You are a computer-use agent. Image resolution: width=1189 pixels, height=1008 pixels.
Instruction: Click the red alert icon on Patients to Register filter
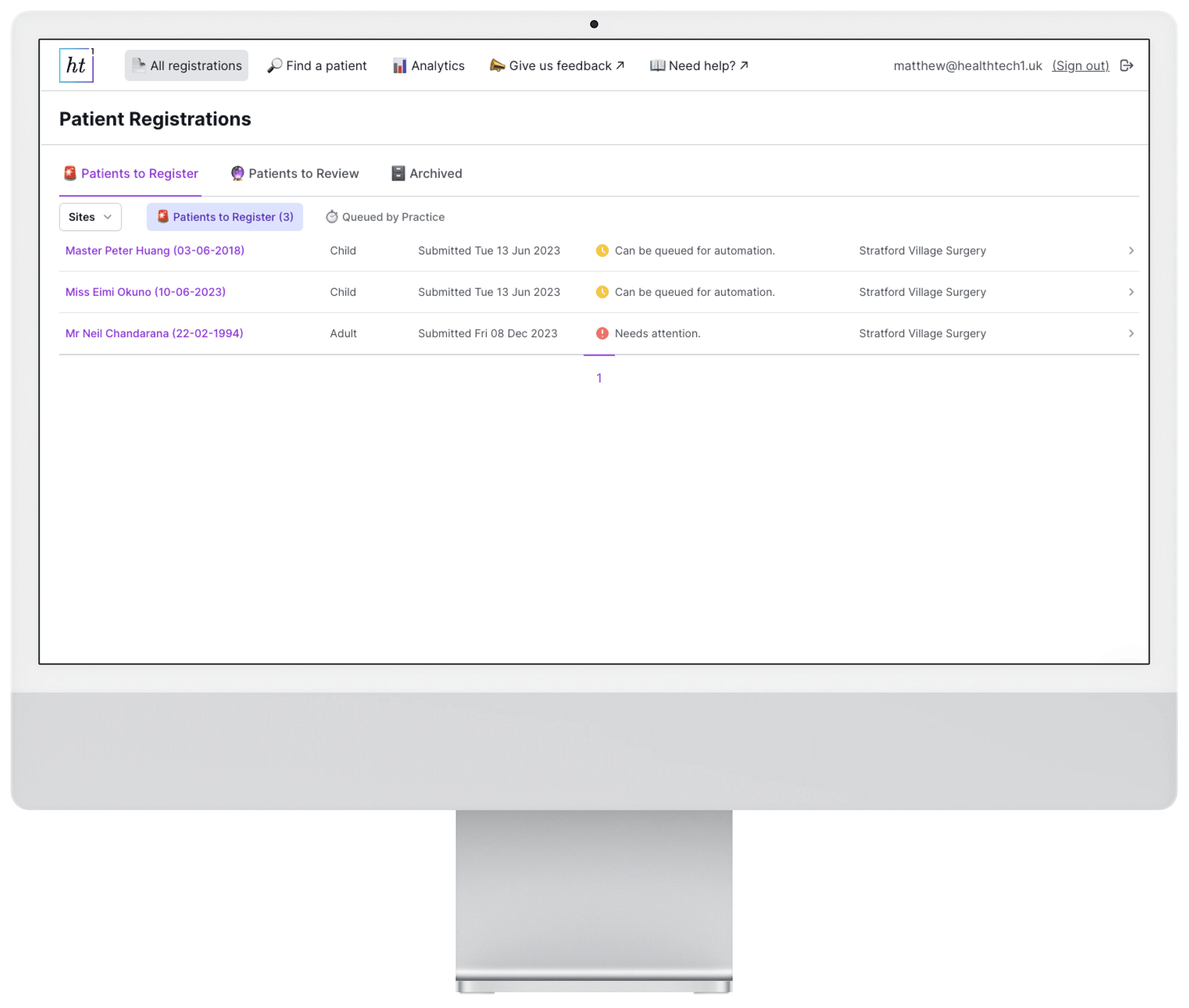[163, 216]
